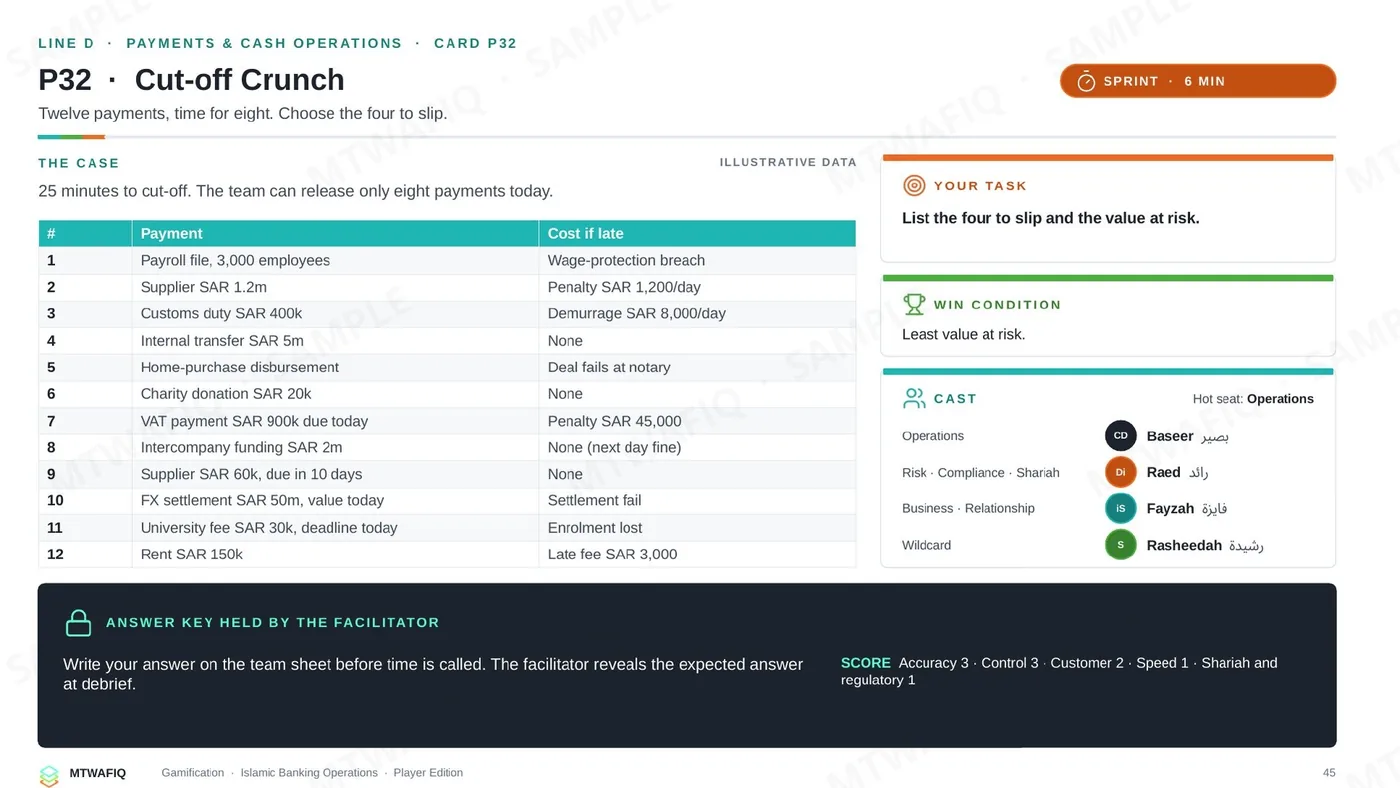Viewport: 1400px width, 788px height.
Task: Select the Payroll file row
Action: click(x=447, y=260)
